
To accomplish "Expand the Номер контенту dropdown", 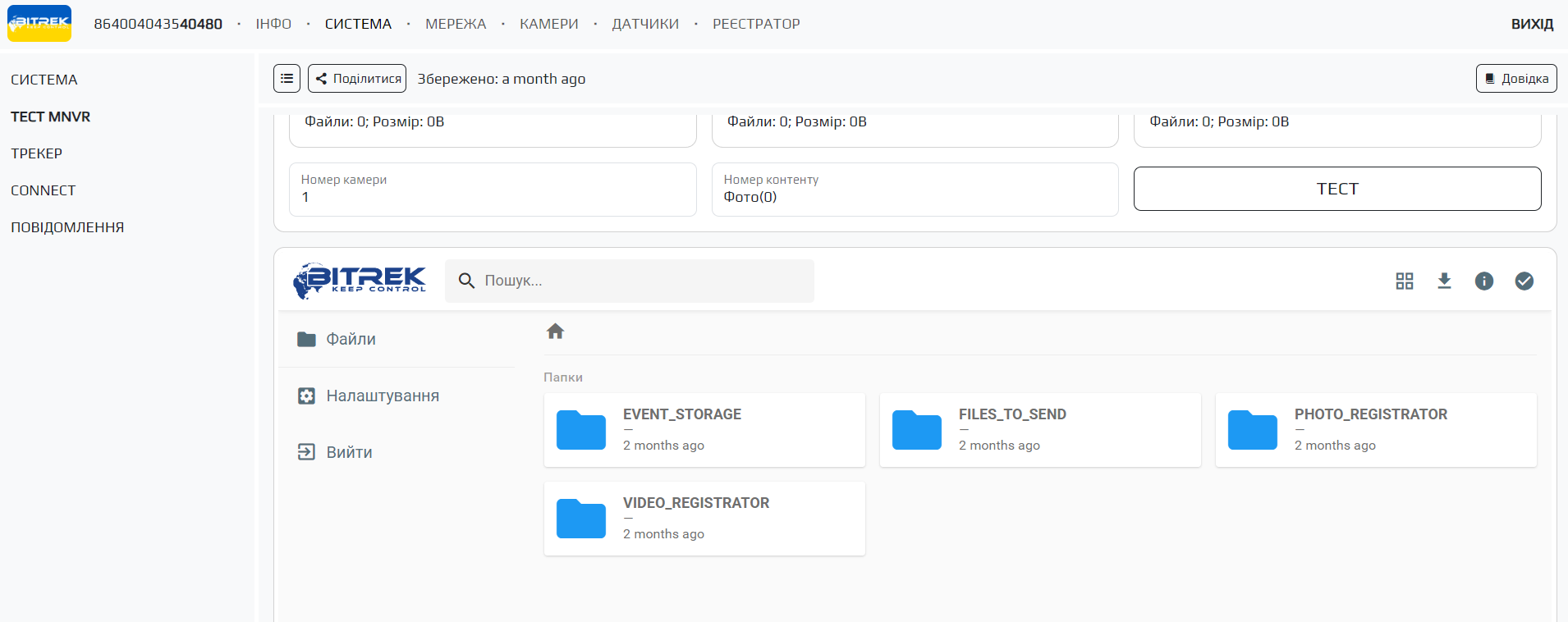I will pyautogui.click(x=915, y=190).
